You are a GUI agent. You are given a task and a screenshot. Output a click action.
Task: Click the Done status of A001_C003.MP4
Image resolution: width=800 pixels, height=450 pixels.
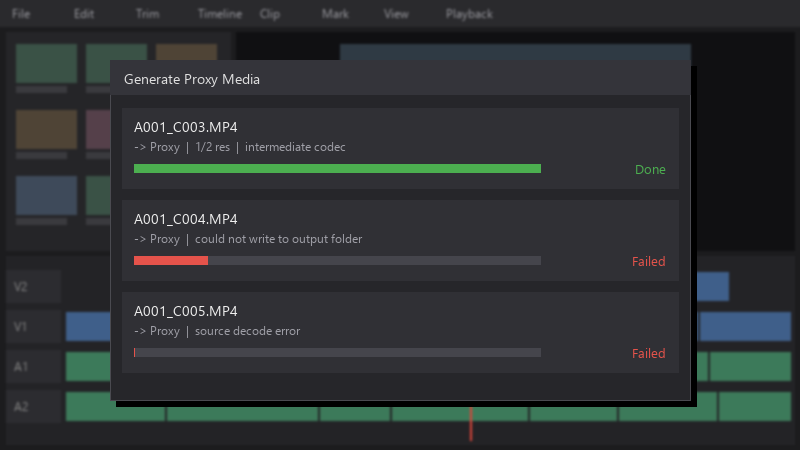(x=650, y=169)
